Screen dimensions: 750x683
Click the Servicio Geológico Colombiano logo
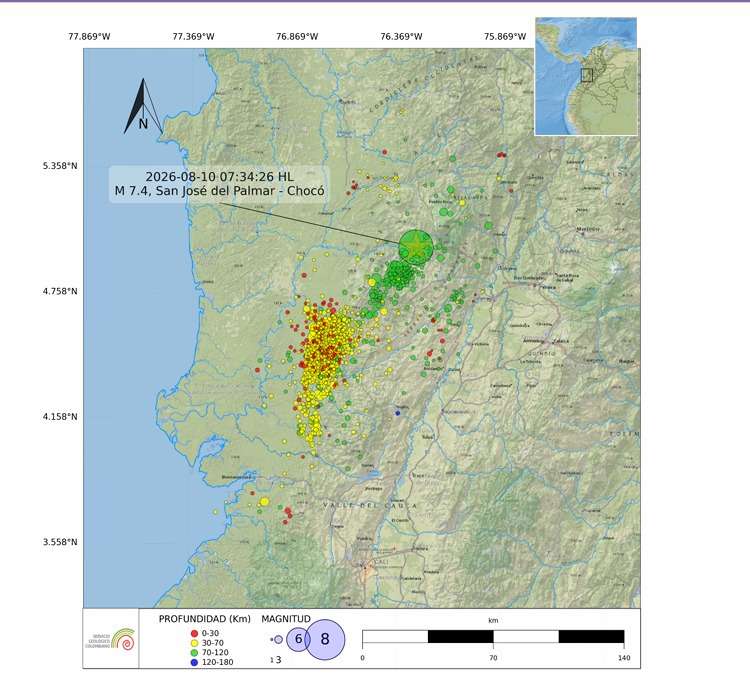tap(111, 639)
